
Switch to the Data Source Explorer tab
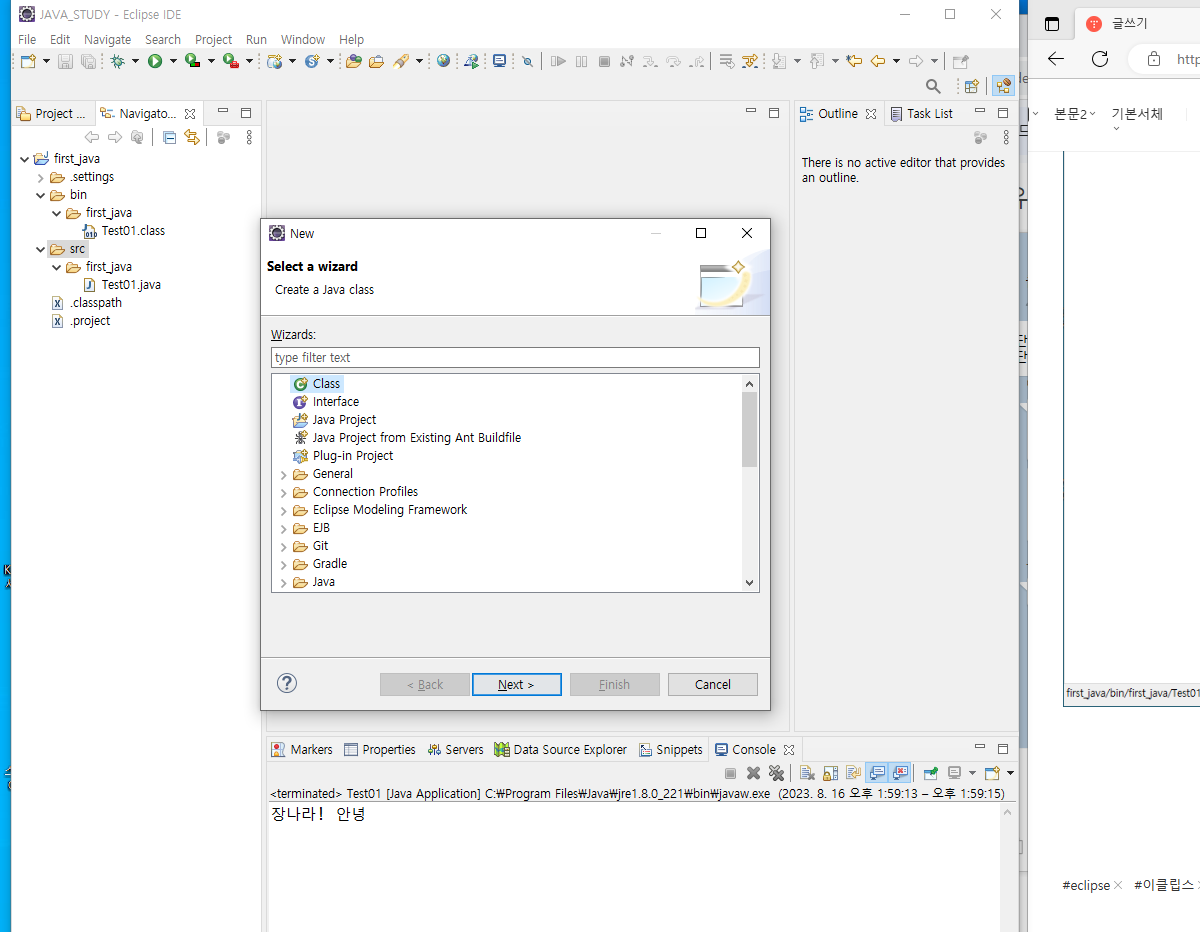[x=561, y=749]
